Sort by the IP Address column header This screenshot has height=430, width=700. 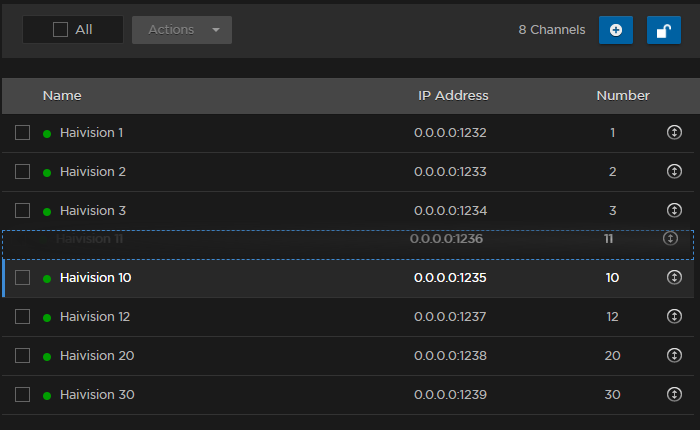pos(453,96)
